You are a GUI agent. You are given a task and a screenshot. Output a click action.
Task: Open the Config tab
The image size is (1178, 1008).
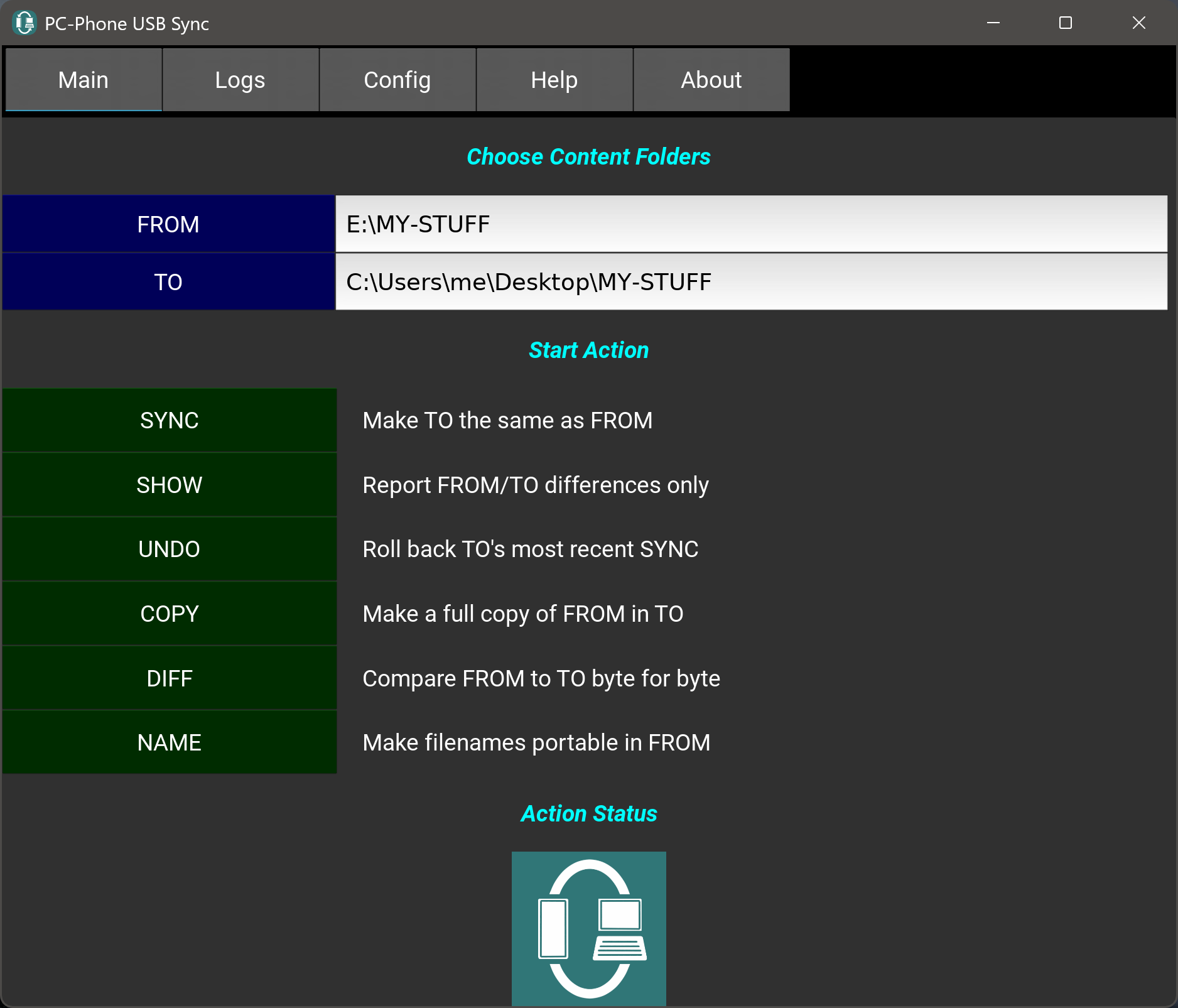click(x=397, y=80)
